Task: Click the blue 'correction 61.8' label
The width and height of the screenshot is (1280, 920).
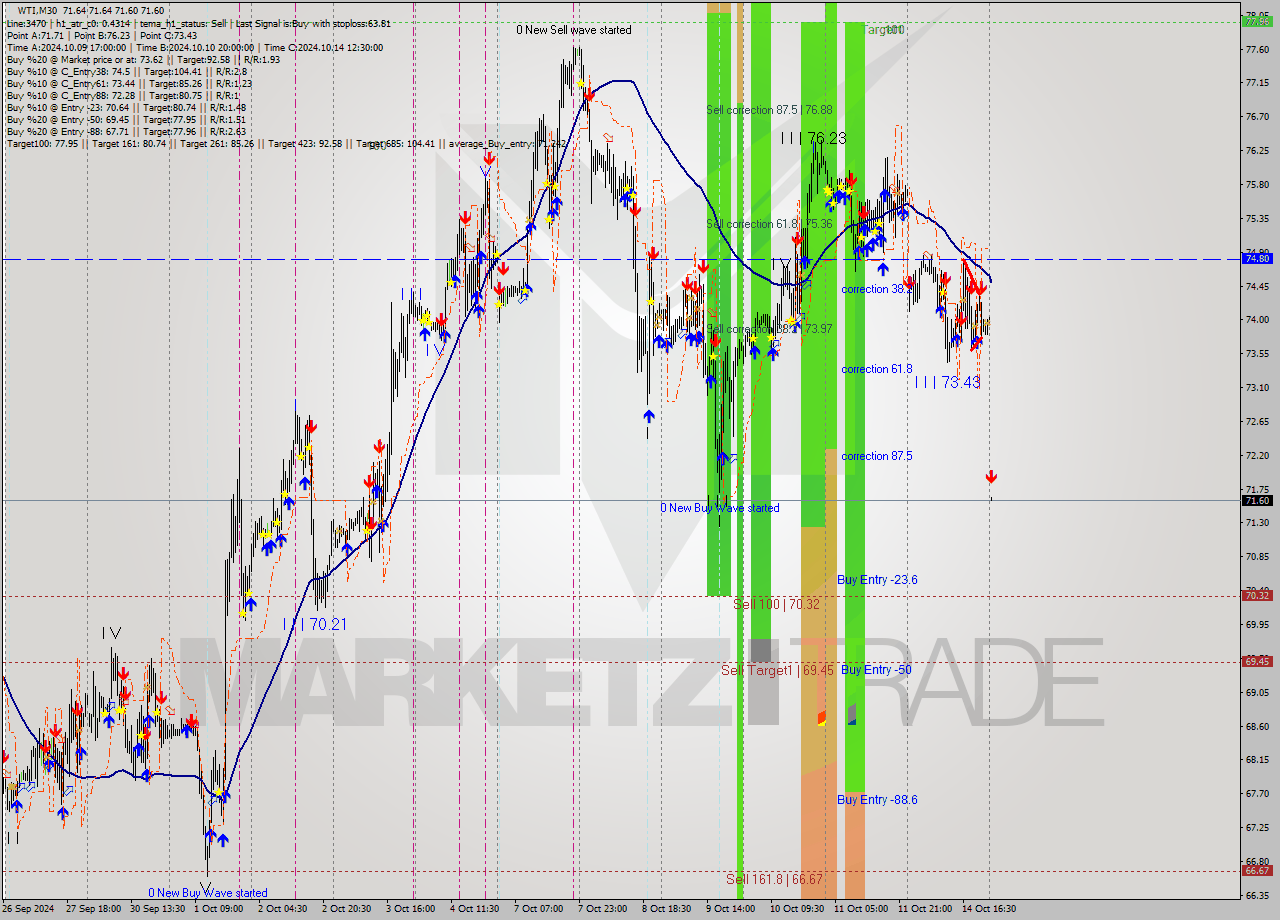Action: (x=877, y=369)
